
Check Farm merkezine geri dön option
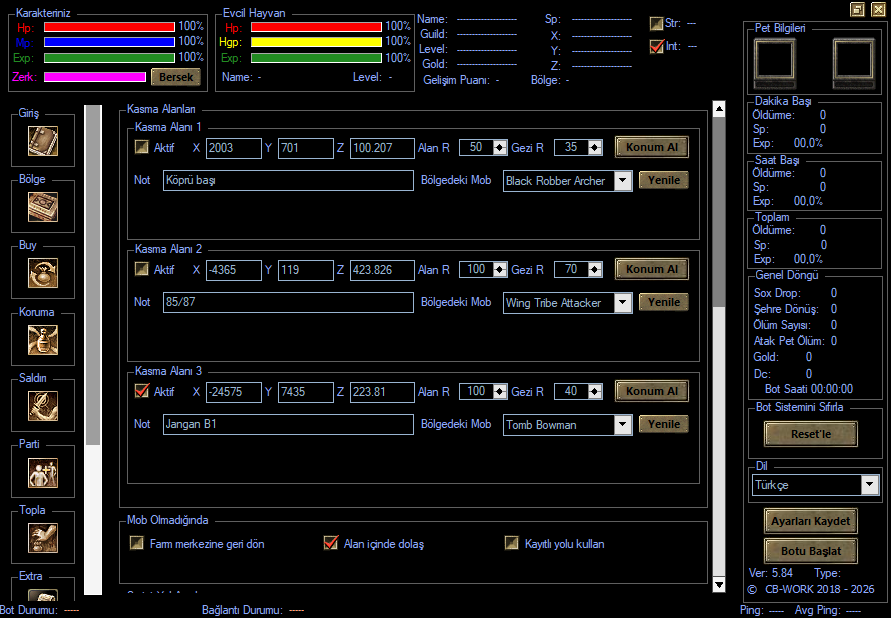tap(136, 543)
